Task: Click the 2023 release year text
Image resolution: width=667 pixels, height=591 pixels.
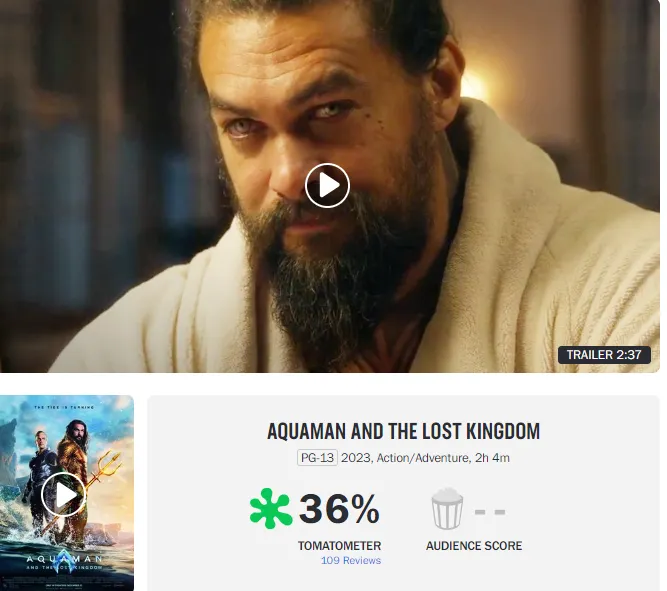Action: coord(356,458)
